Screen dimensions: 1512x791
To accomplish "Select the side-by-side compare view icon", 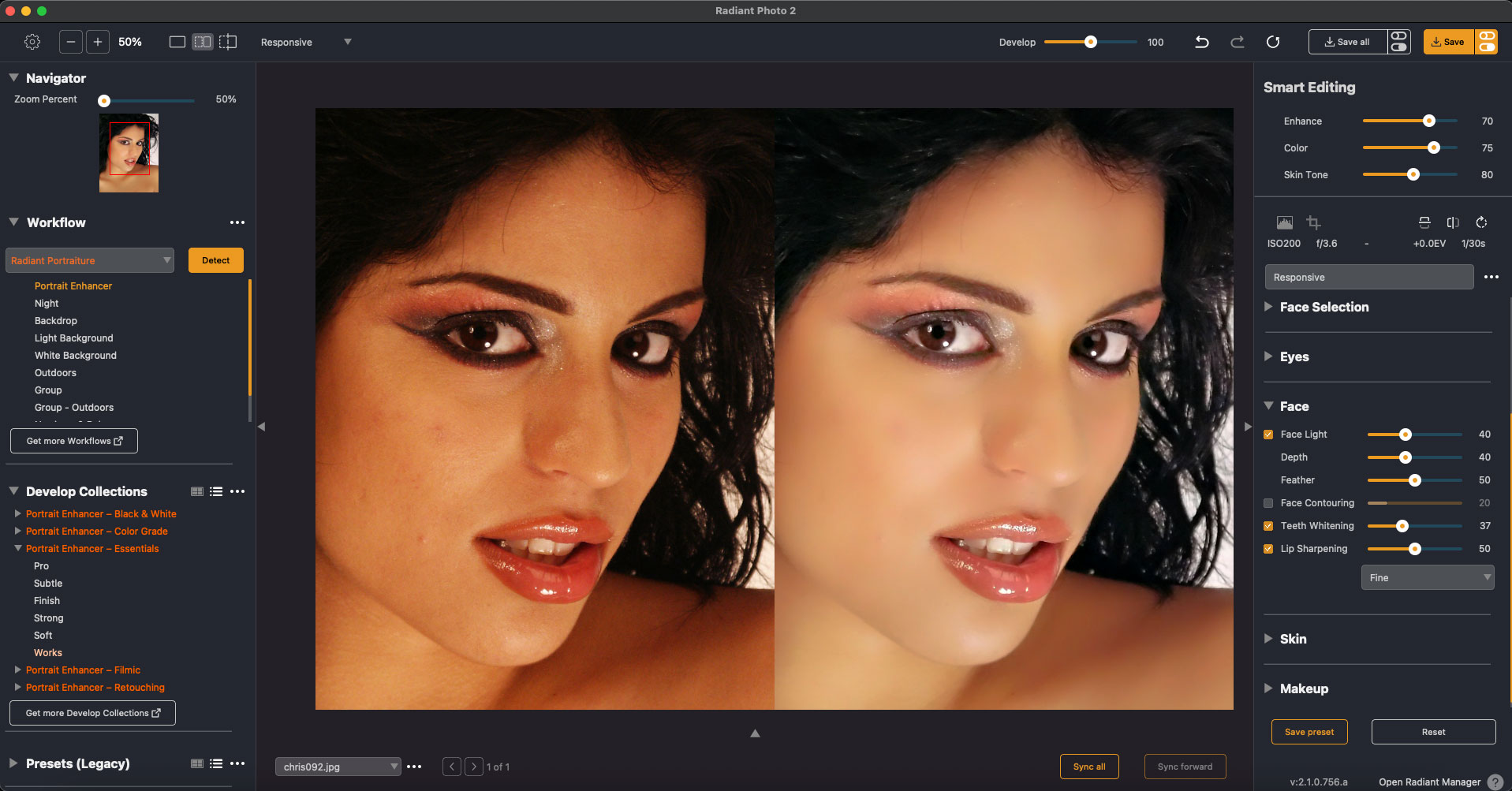I will pos(203,42).
